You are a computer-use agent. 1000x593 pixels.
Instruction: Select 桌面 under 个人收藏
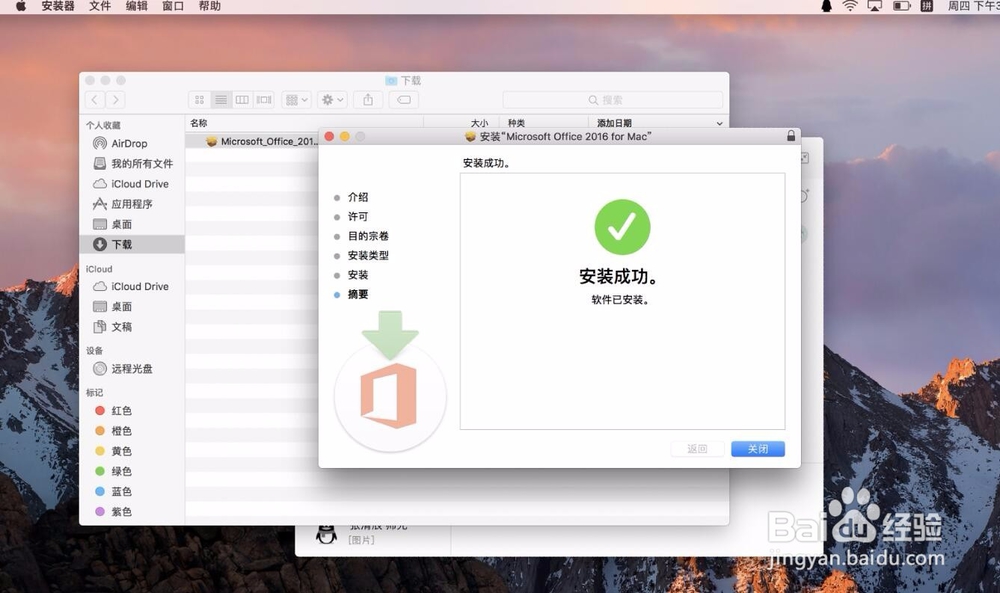pos(132,224)
